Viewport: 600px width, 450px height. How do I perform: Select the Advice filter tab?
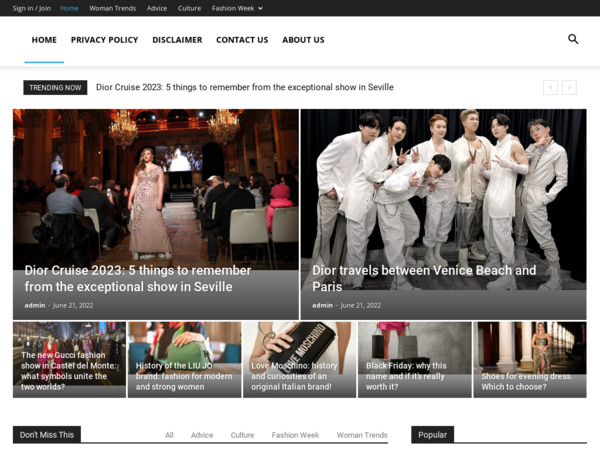pos(202,435)
